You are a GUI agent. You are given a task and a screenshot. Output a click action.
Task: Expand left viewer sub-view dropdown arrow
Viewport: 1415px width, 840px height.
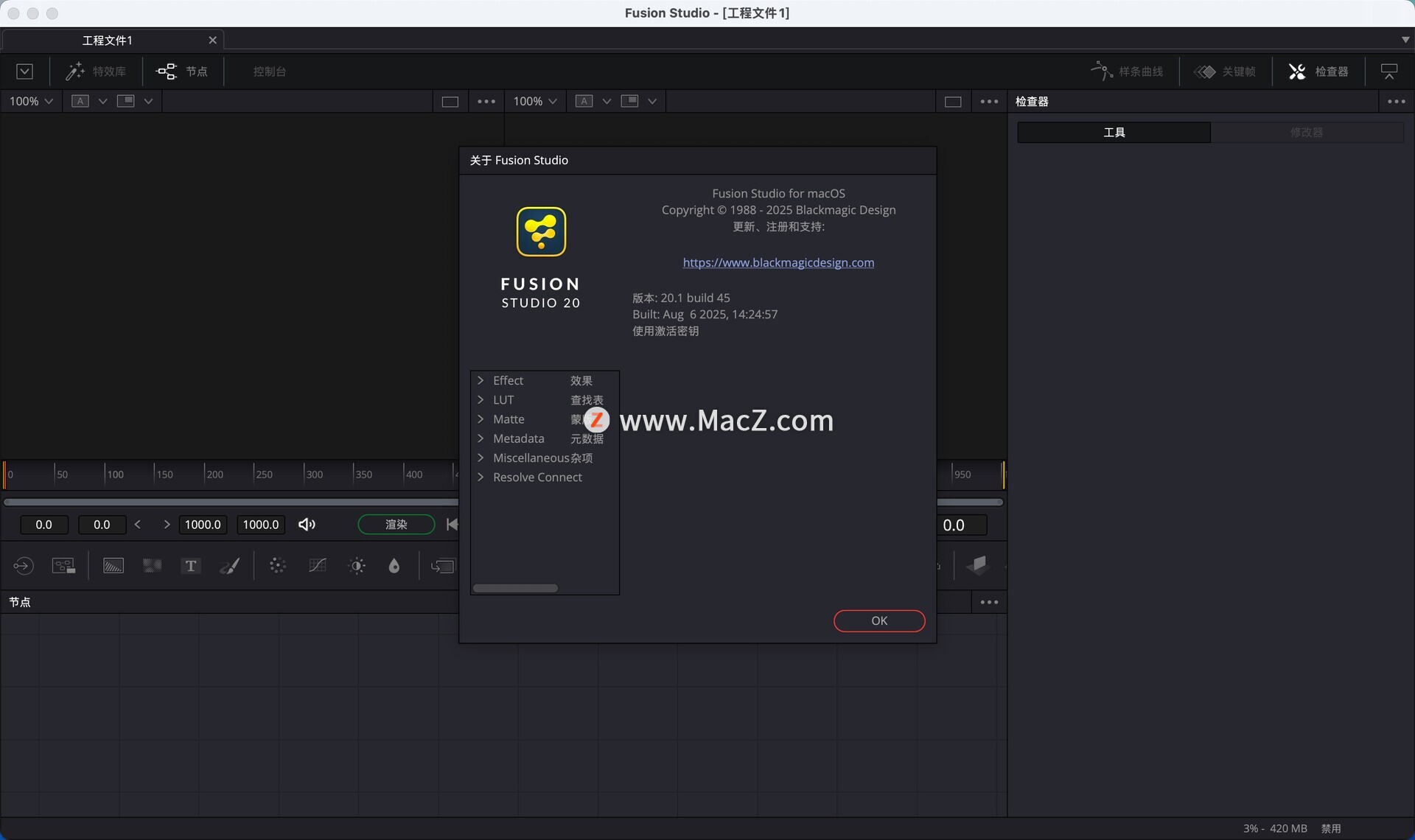148,101
